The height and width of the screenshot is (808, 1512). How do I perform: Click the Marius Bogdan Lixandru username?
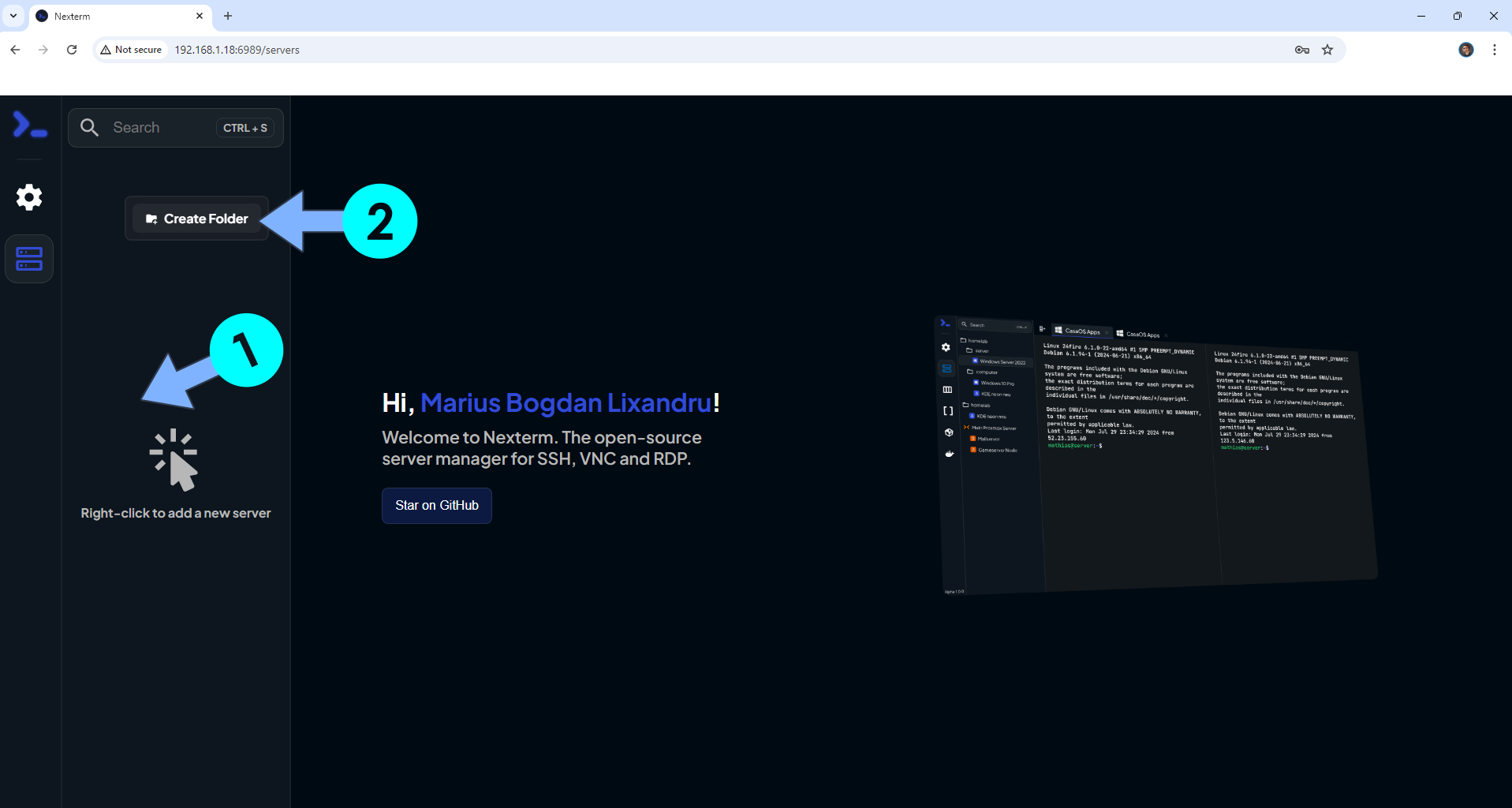tap(566, 403)
